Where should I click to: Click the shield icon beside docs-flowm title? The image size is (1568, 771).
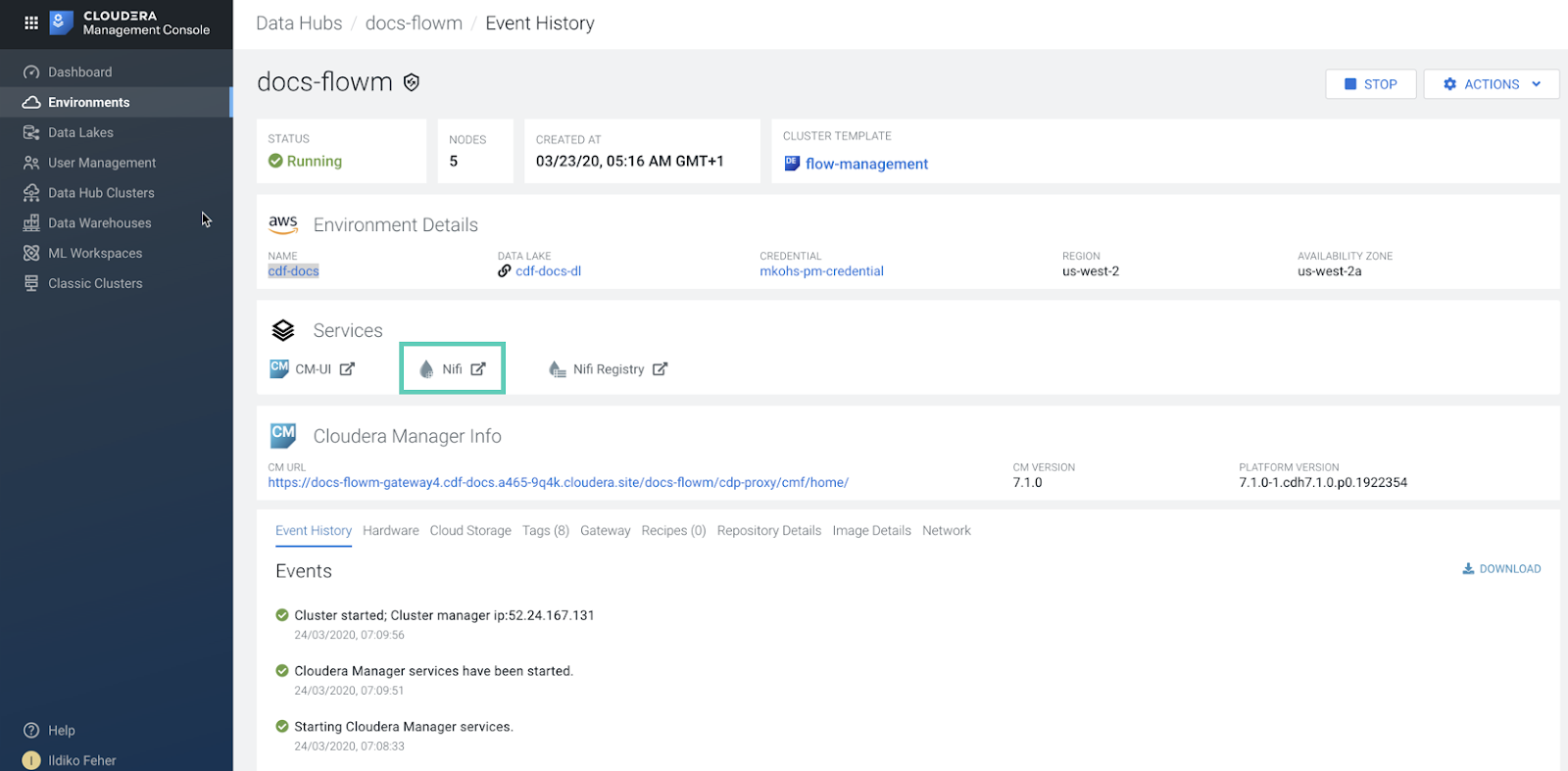tap(412, 82)
